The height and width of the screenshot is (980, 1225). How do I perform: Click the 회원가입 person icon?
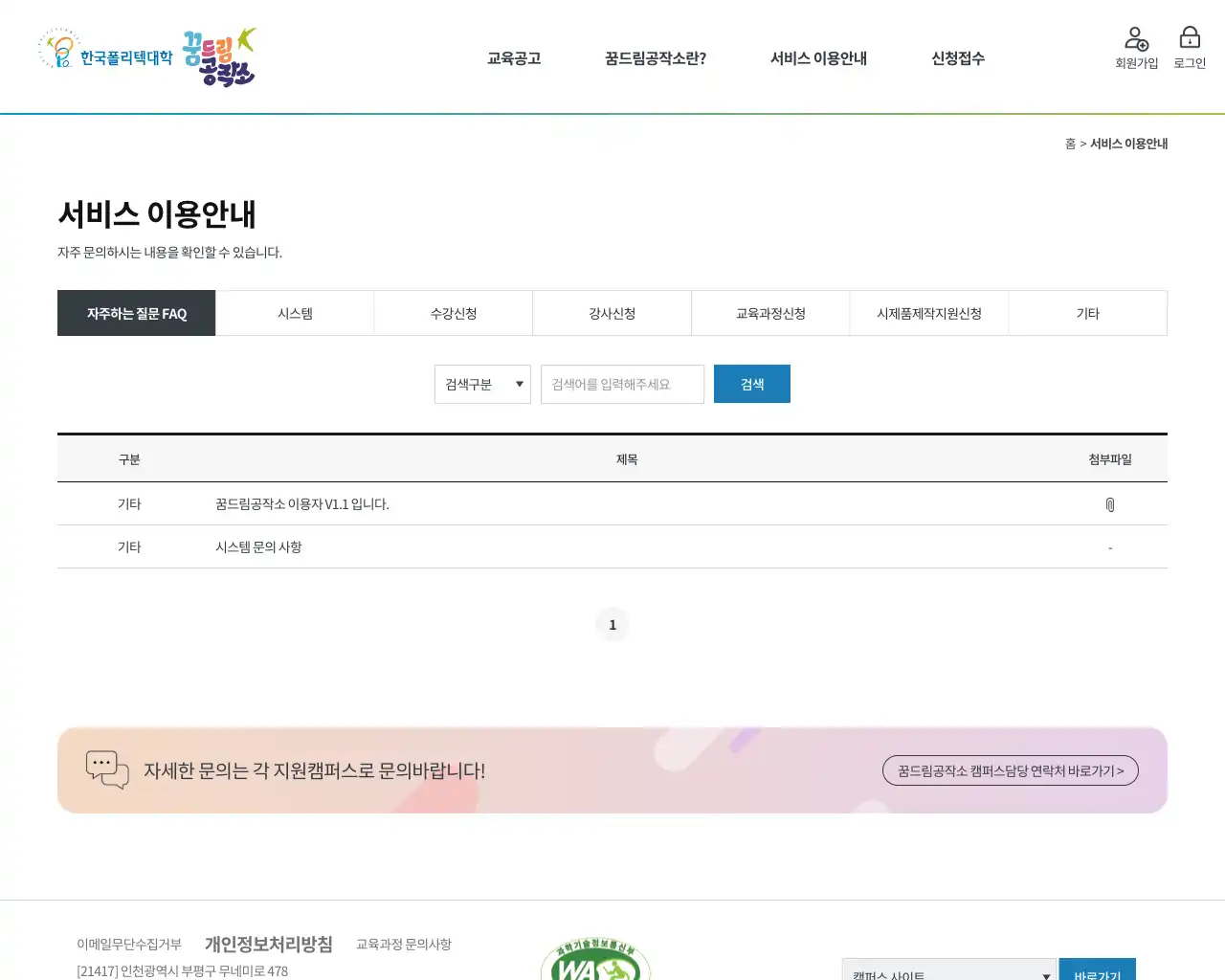tap(1136, 38)
